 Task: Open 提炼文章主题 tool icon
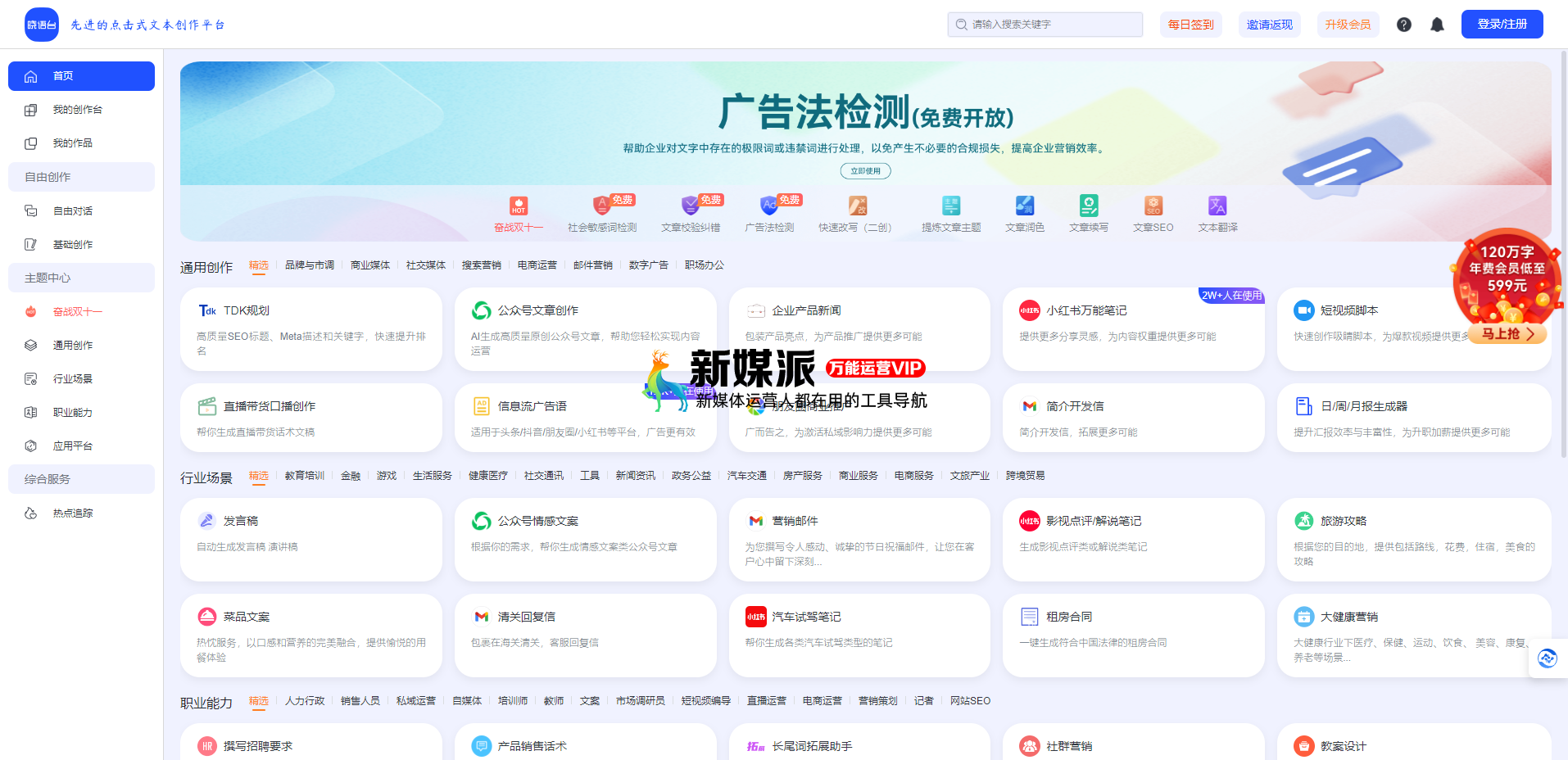click(x=951, y=206)
